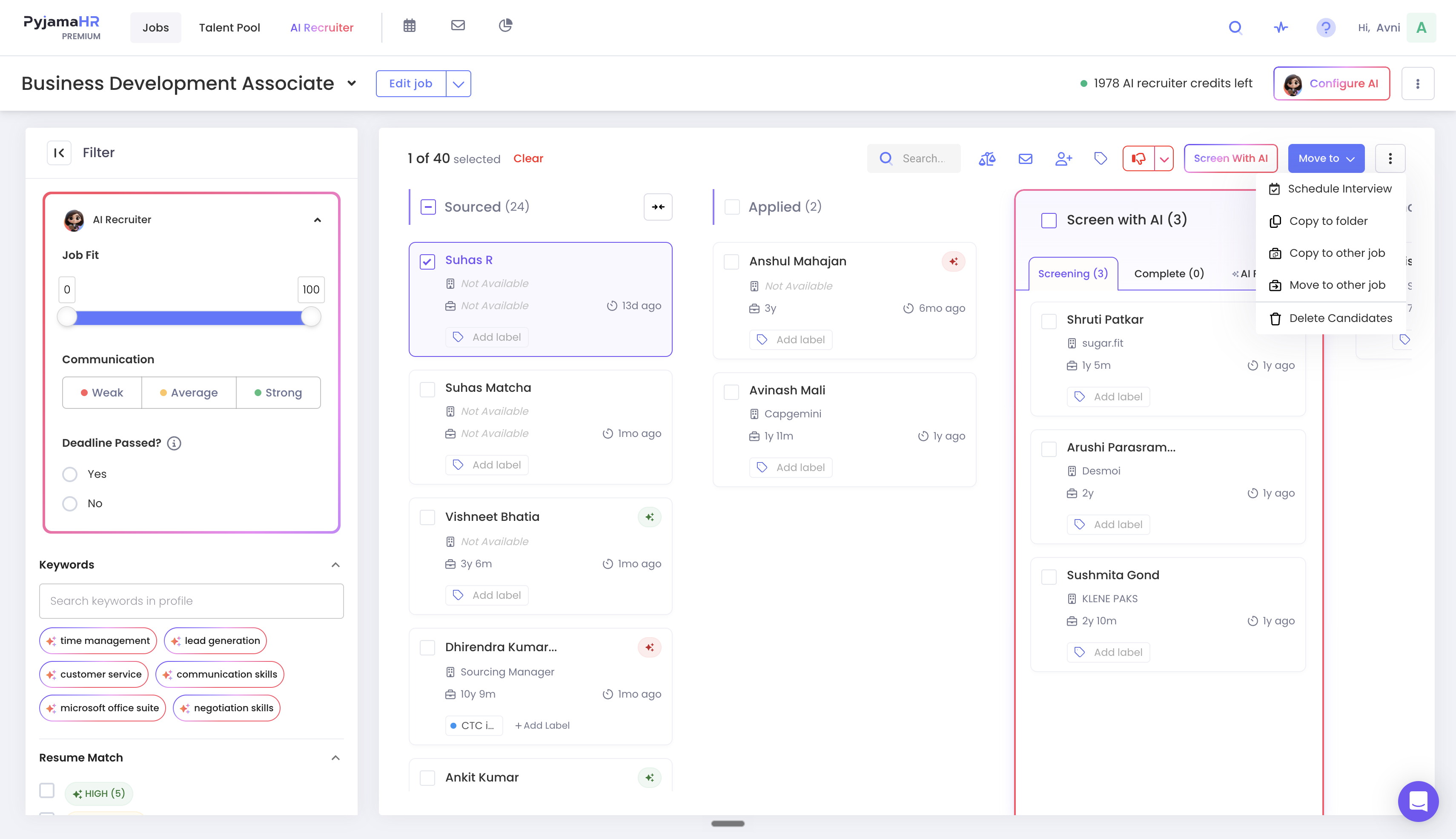Select the Yes radio for Deadline Passed
Image resolution: width=1456 pixels, height=839 pixels.
[x=70, y=474]
